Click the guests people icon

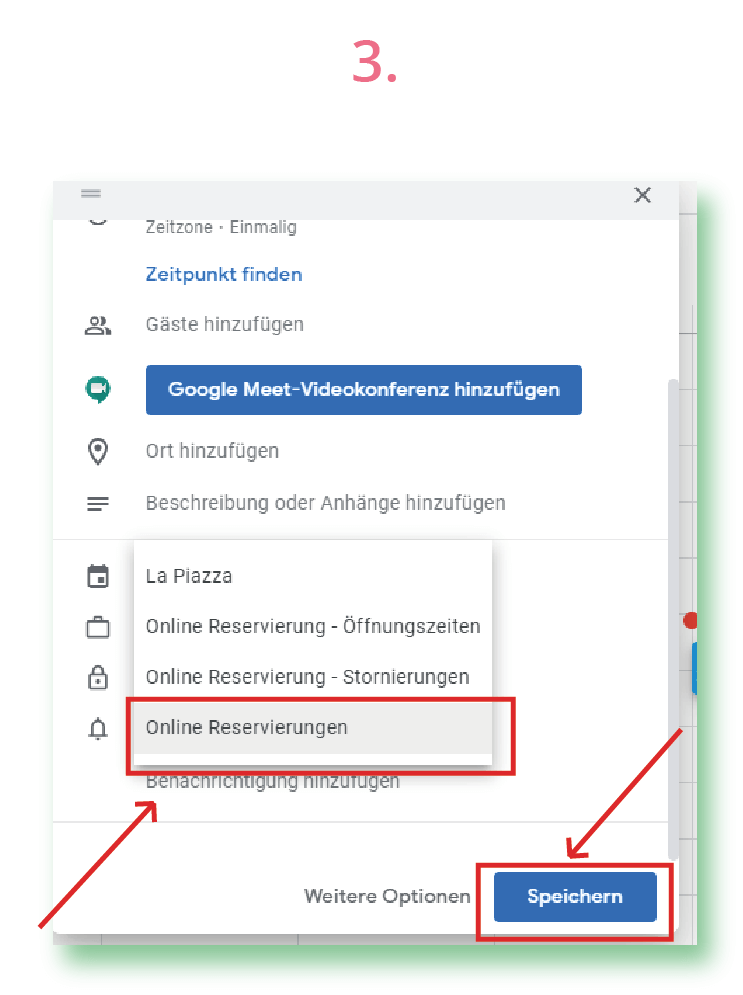coord(97,325)
